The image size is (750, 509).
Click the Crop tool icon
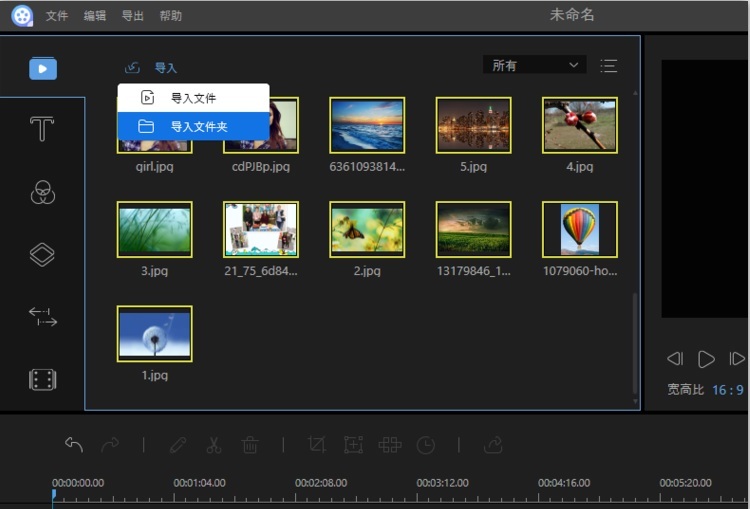317,445
